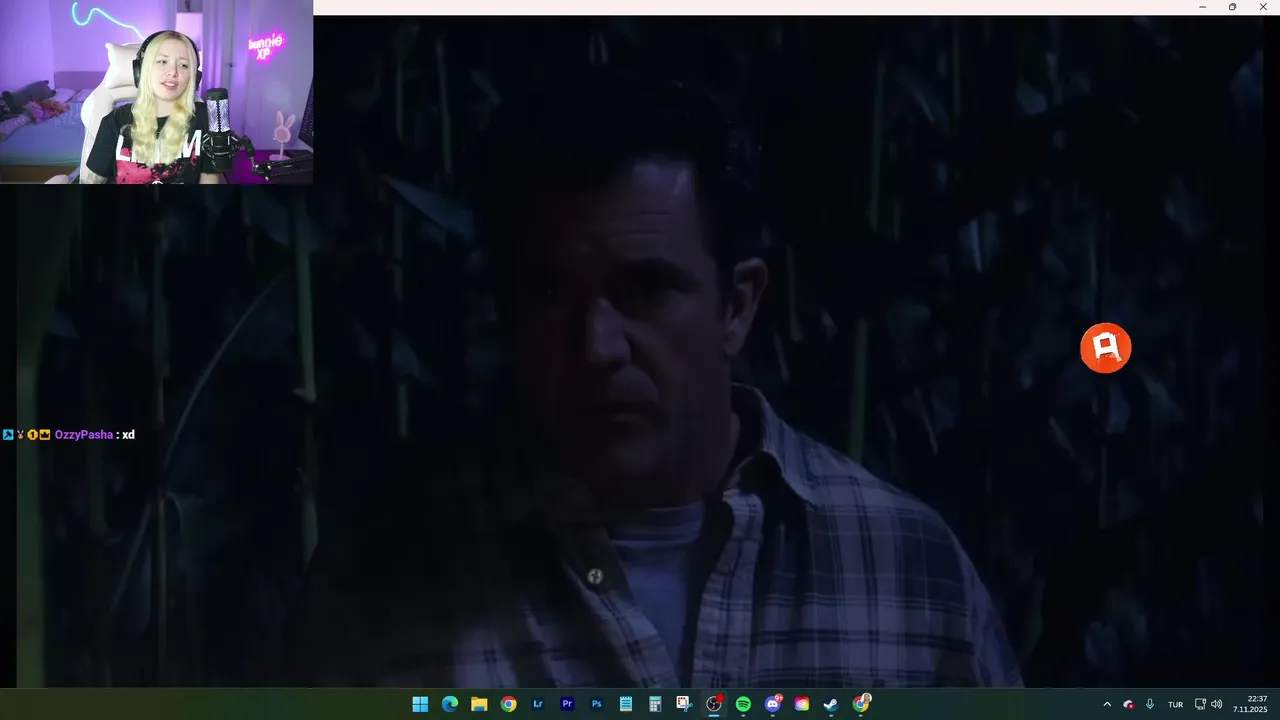This screenshot has height=720, width=1280.
Task: Click the OzzyPasha username in chat
Action: 84,435
